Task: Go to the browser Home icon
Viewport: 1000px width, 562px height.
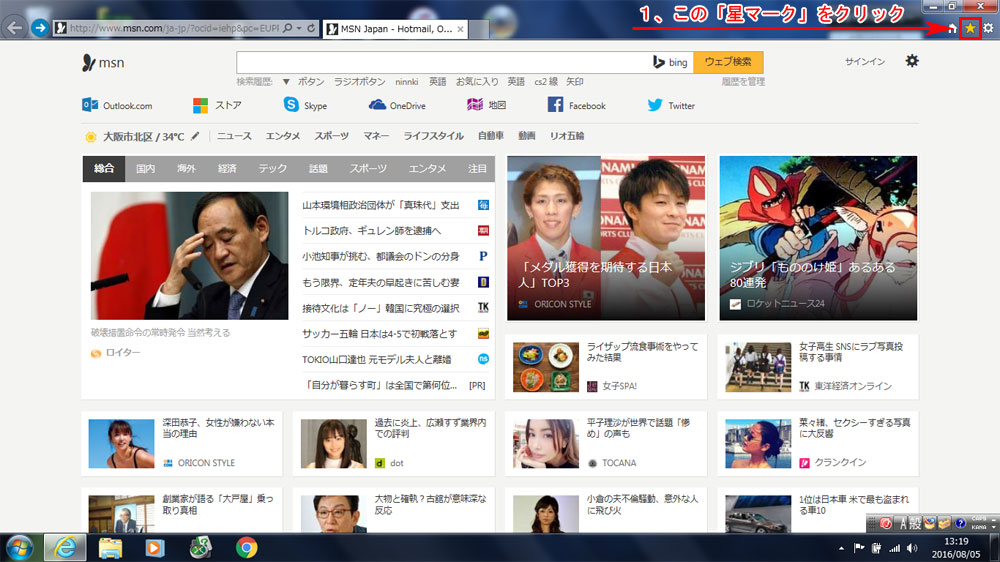Action: tap(952, 28)
